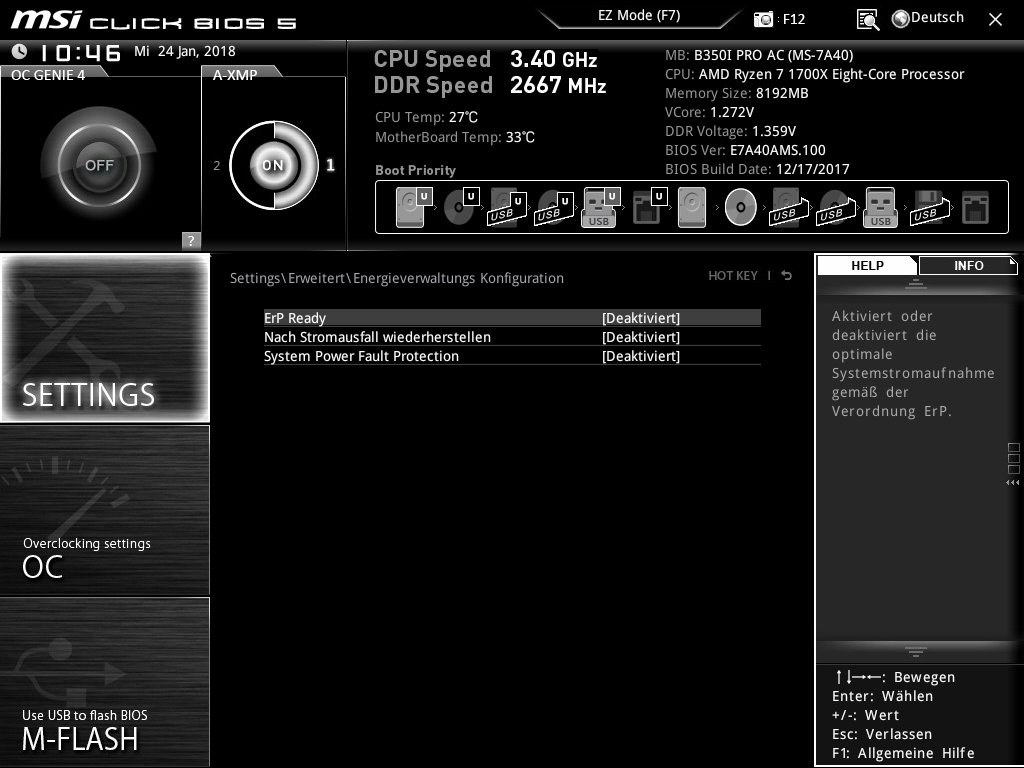Screen dimensions: 1024x768
Task: Select the UEFI network boot device icon
Action: [649, 207]
